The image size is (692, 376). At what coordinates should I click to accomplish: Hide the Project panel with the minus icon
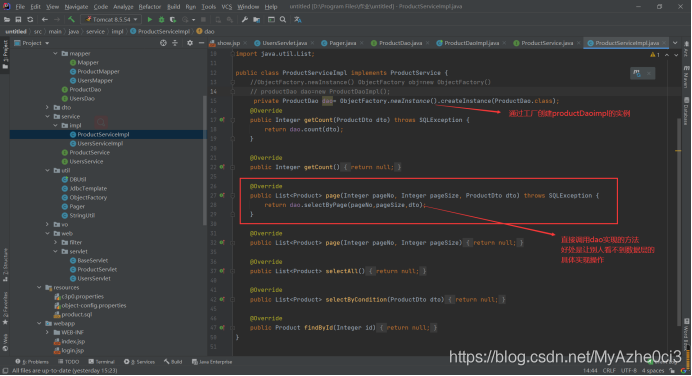(201, 43)
